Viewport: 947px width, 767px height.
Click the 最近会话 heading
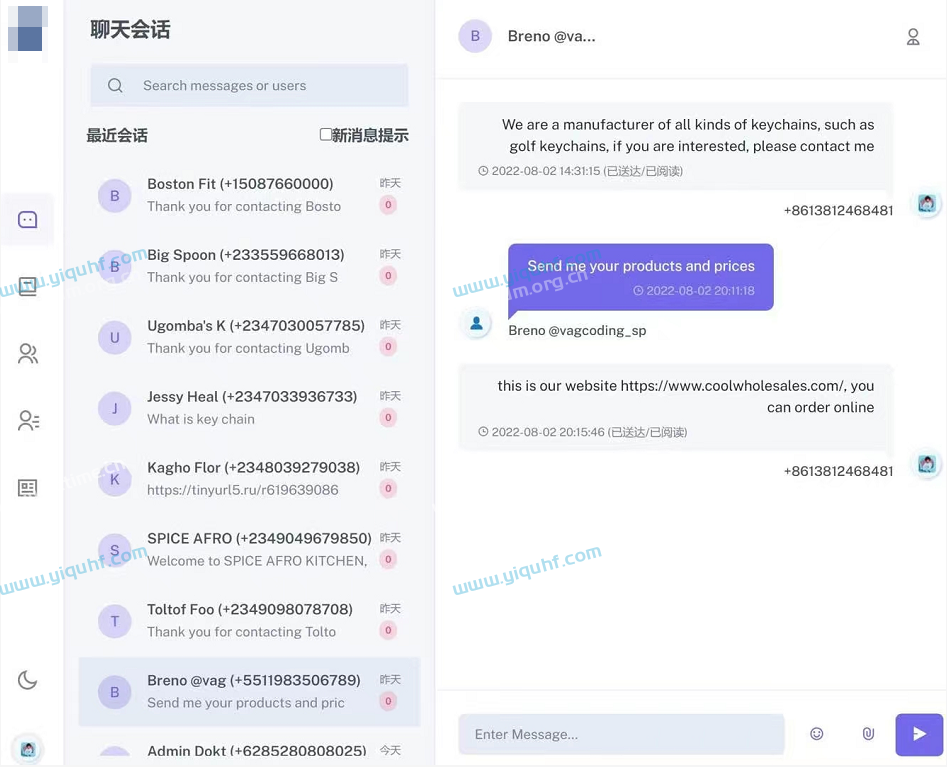pyautogui.click(x=117, y=135)
